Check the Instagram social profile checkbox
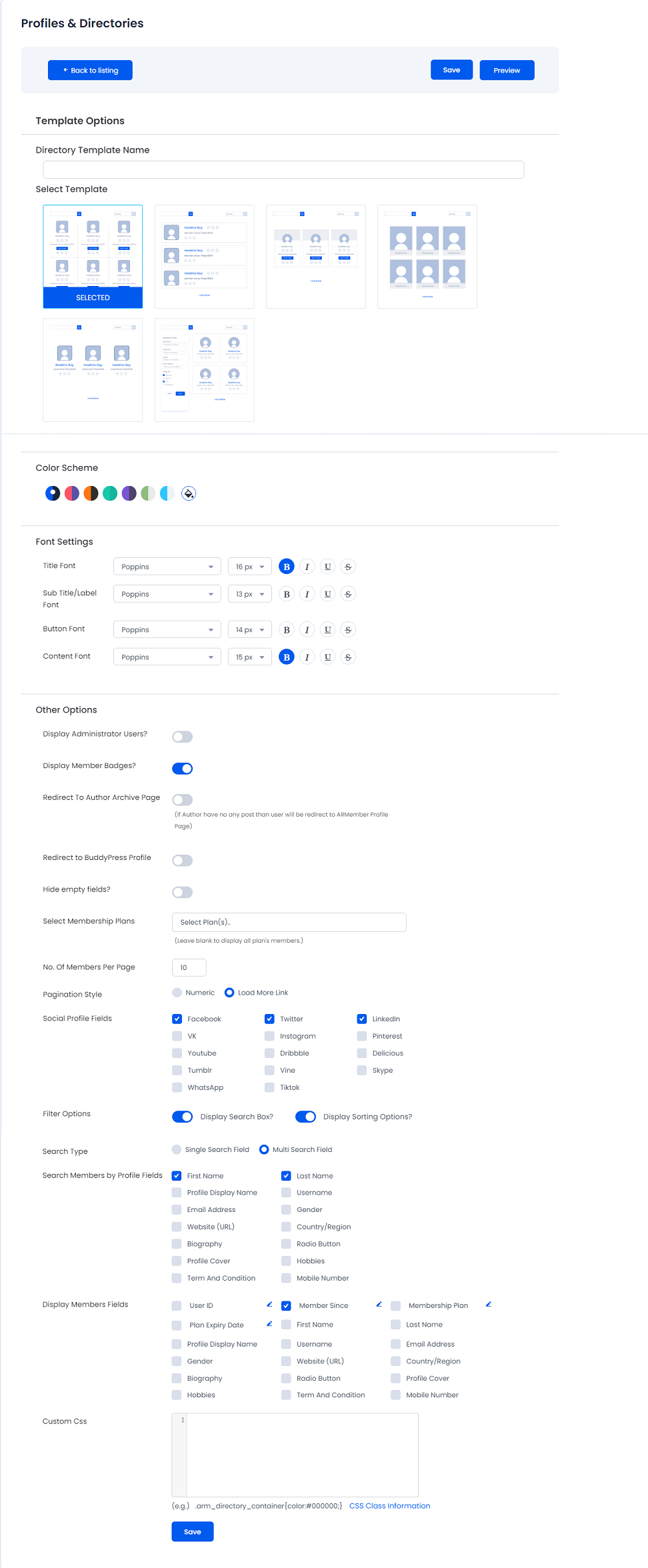 (x=270, y=1036)
